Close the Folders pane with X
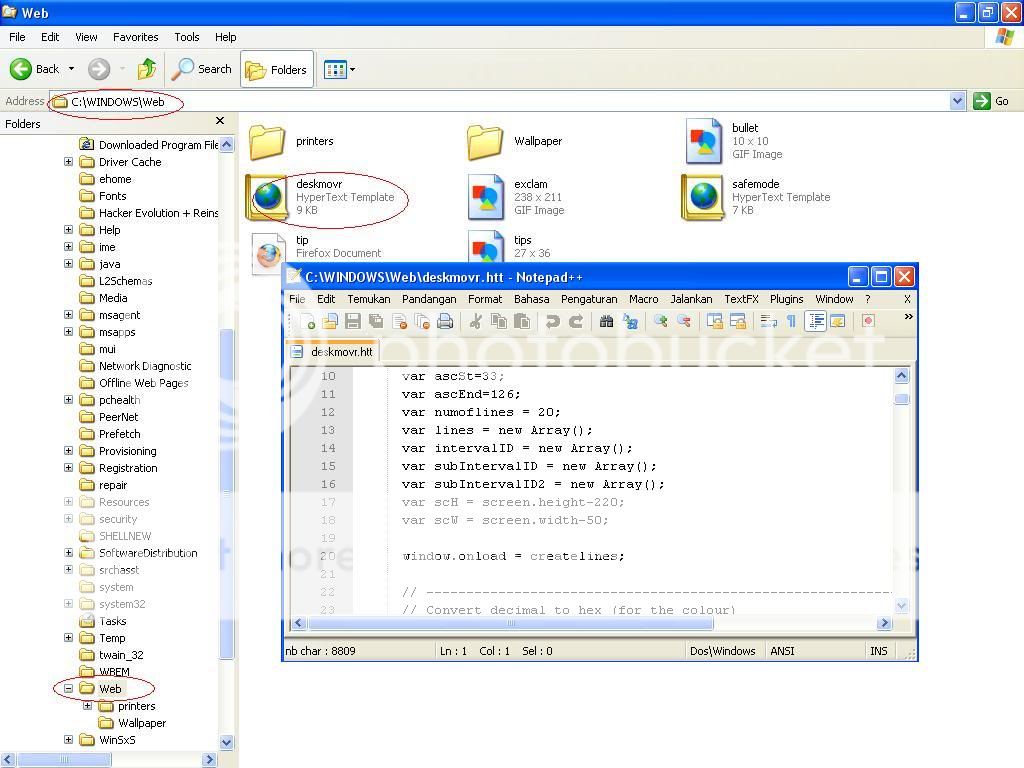The height and width of the screenshot is (768, 1024). click(x=220, y=121)
